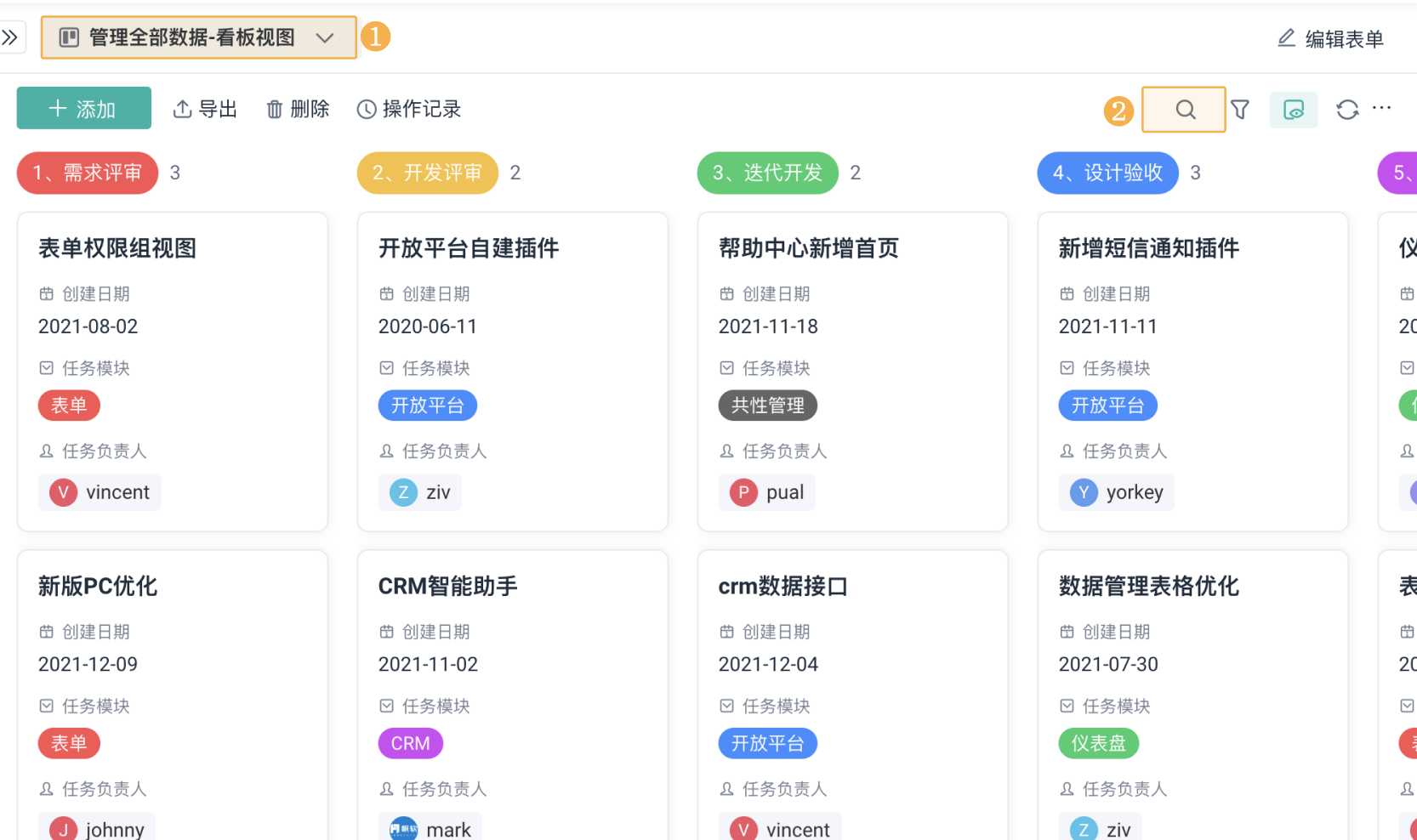Select the 2、开发评审 column header
The height and width of the screenshot is (840, 1417).
pos(428,173)
